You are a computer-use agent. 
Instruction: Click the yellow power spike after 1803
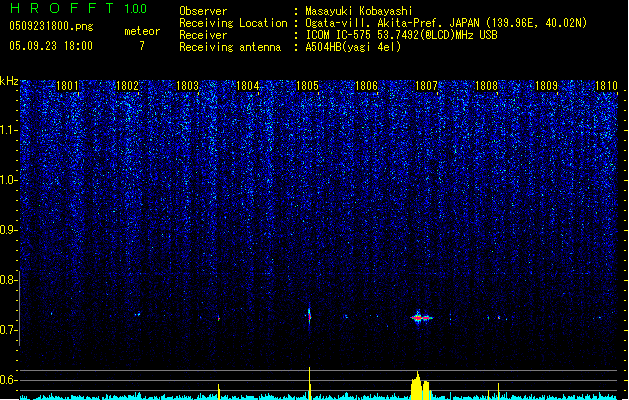219,392
